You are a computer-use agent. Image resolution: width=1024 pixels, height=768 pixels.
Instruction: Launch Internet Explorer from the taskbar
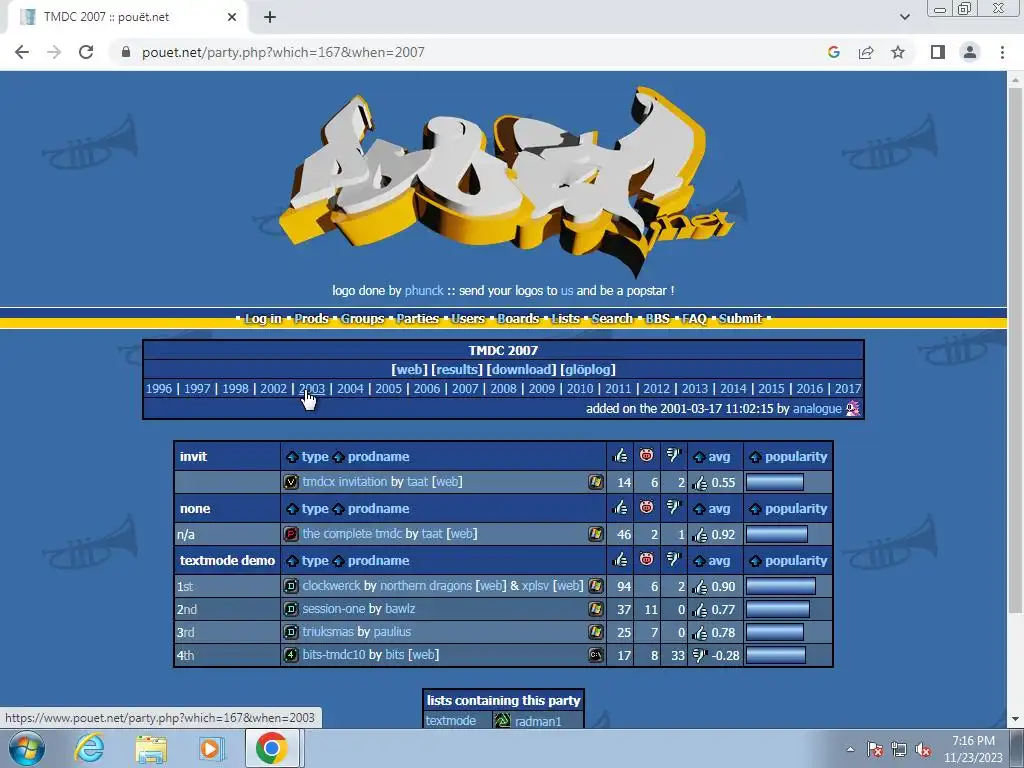(89, 748)
